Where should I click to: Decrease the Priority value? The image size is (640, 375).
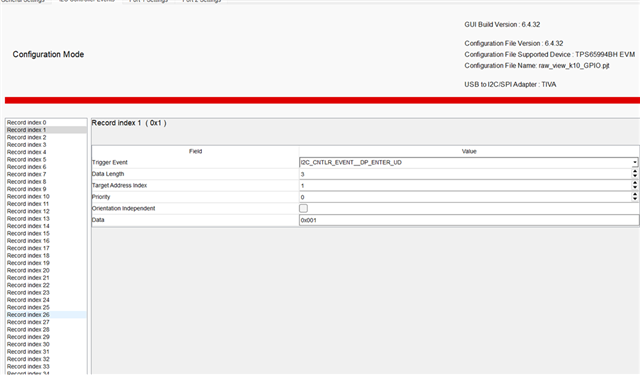tap(635, 199)
